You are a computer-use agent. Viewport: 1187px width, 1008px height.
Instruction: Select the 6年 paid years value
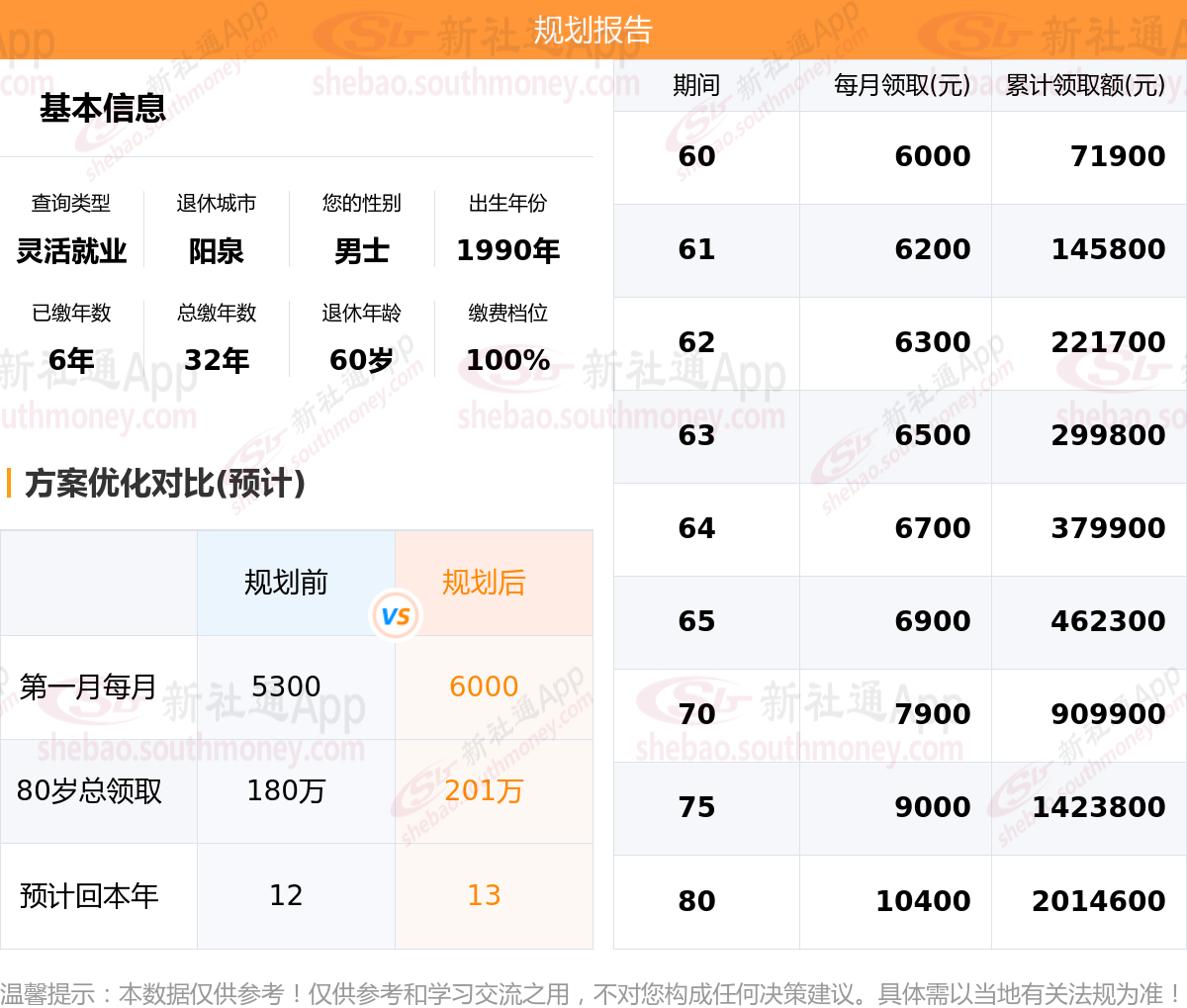[71, 360]
